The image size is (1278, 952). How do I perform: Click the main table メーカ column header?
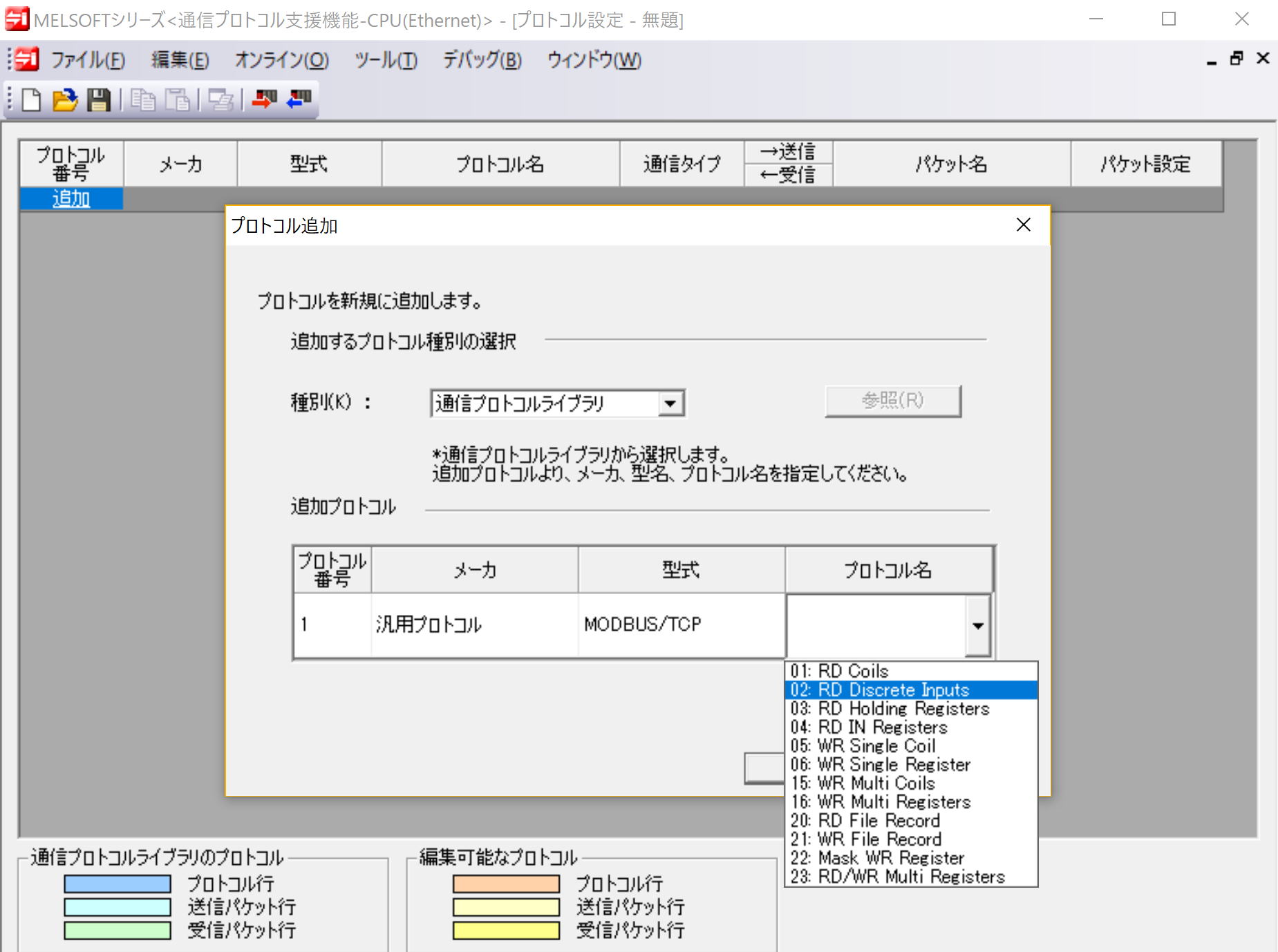coord(180,164)
